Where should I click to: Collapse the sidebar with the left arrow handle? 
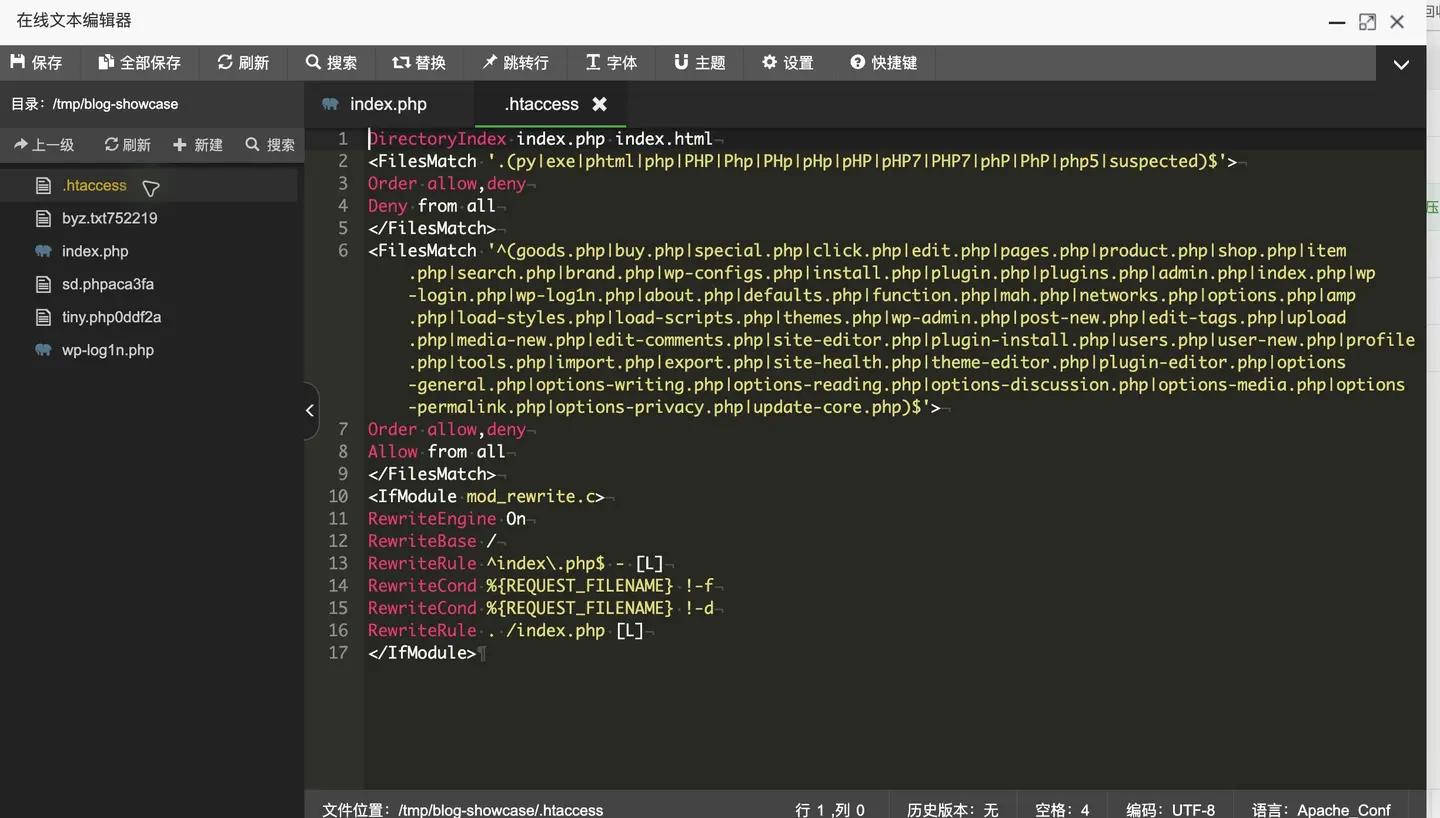click(310, 410)
